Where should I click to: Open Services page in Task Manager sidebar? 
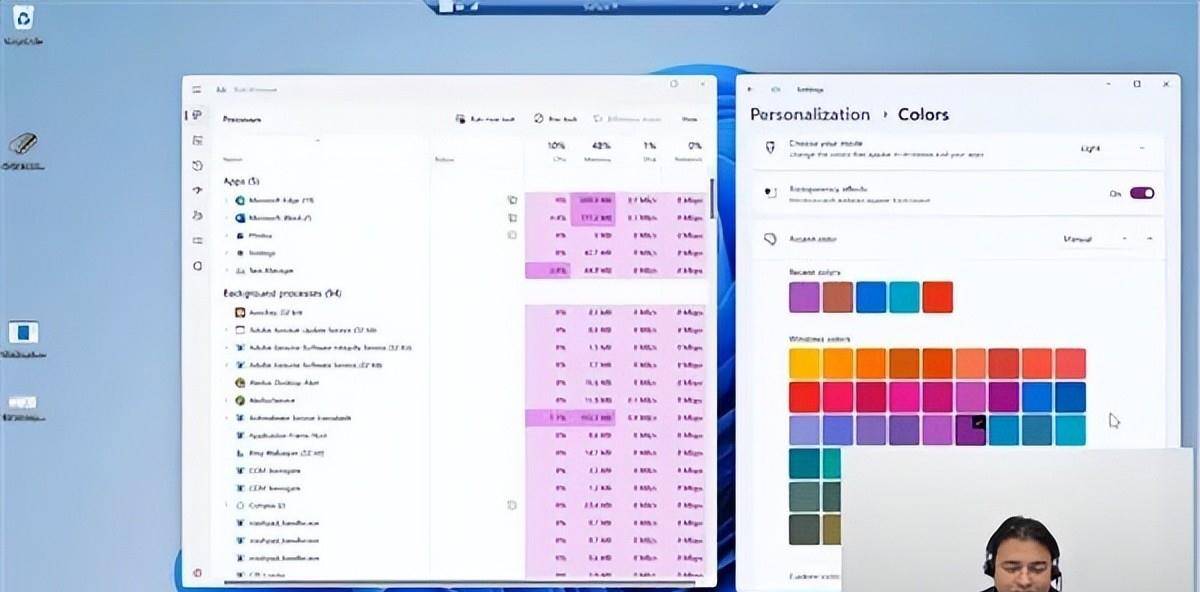pos(197,266)
